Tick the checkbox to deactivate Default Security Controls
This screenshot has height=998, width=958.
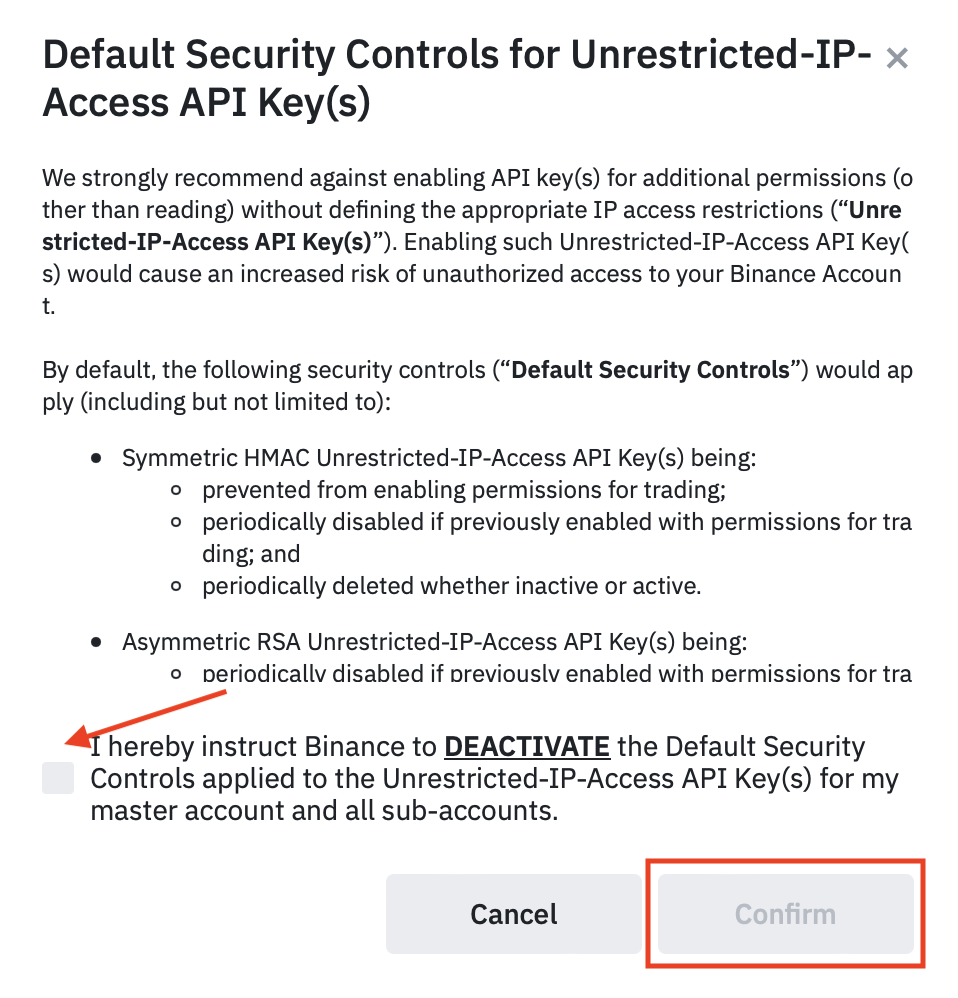[58, 779]
